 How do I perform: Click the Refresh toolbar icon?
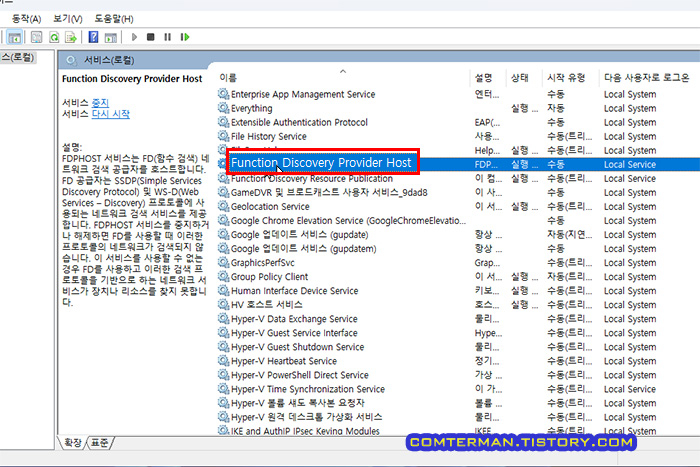click(54, 37)
